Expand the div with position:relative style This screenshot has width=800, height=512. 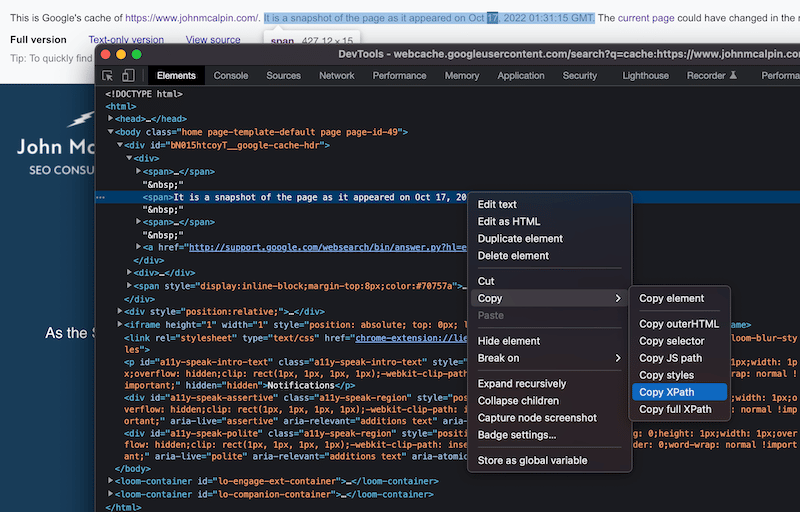[x=120, y=311]
